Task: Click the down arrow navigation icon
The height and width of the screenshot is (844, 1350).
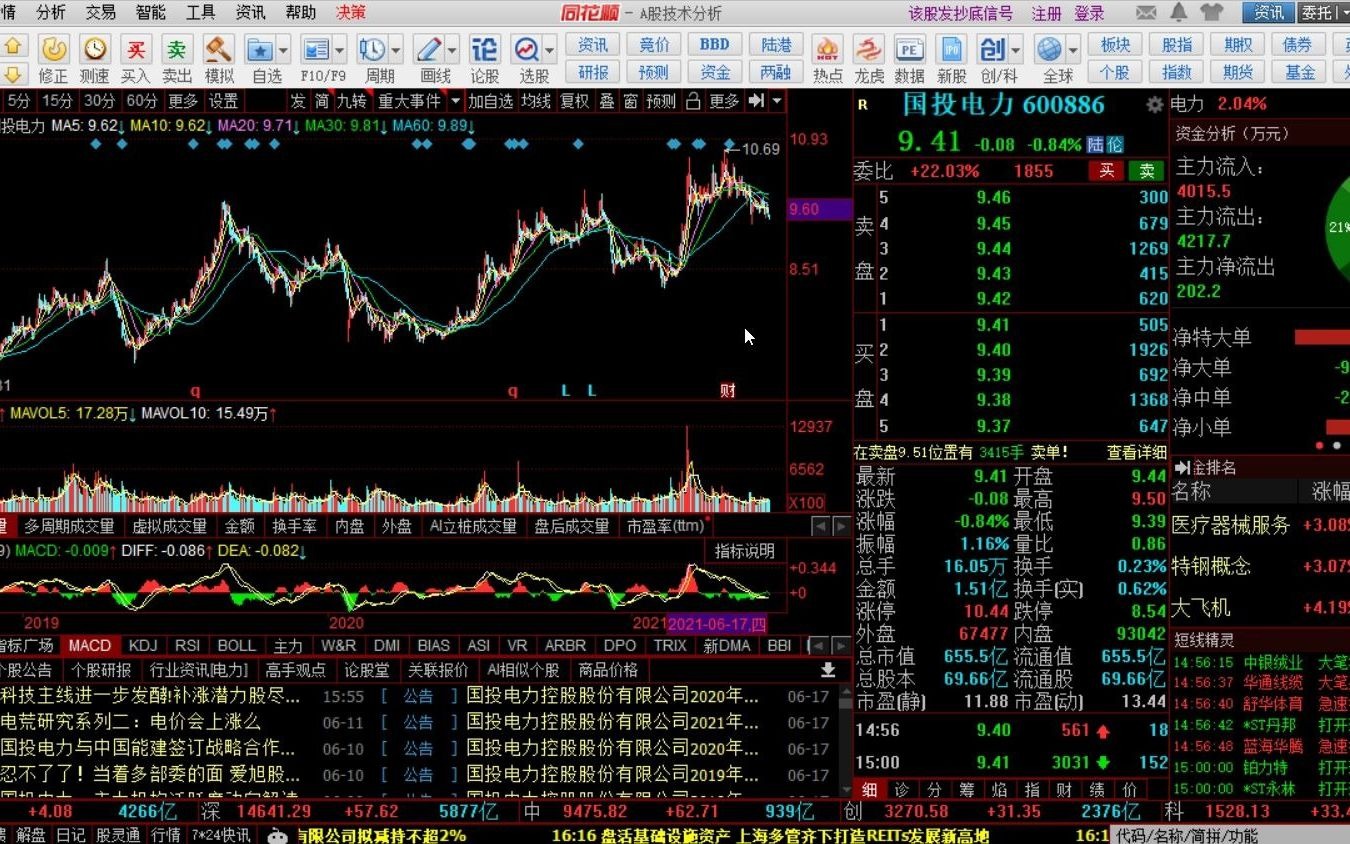Action: coord(13,74)
